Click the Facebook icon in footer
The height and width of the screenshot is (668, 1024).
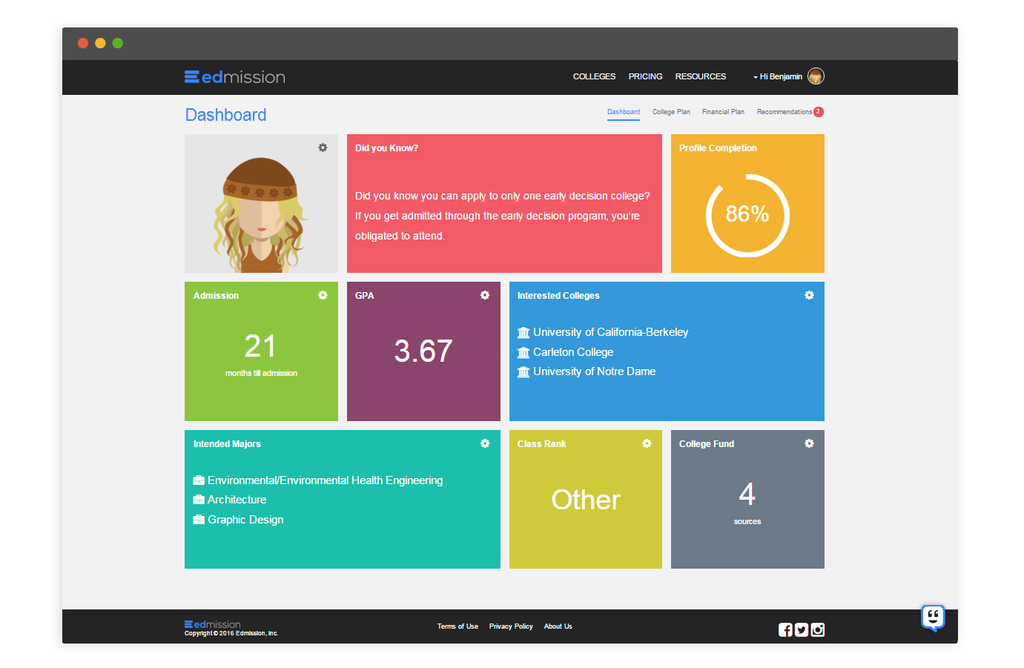[785, 629]
